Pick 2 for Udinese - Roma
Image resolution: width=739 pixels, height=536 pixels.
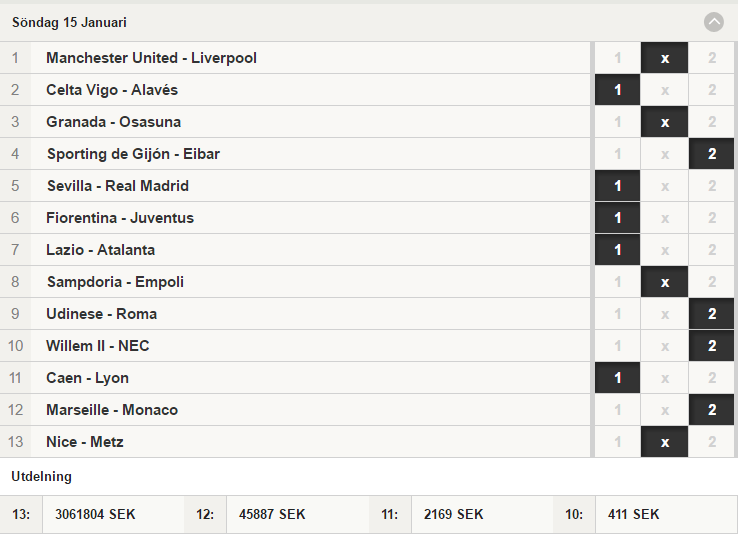pos(712,314)
